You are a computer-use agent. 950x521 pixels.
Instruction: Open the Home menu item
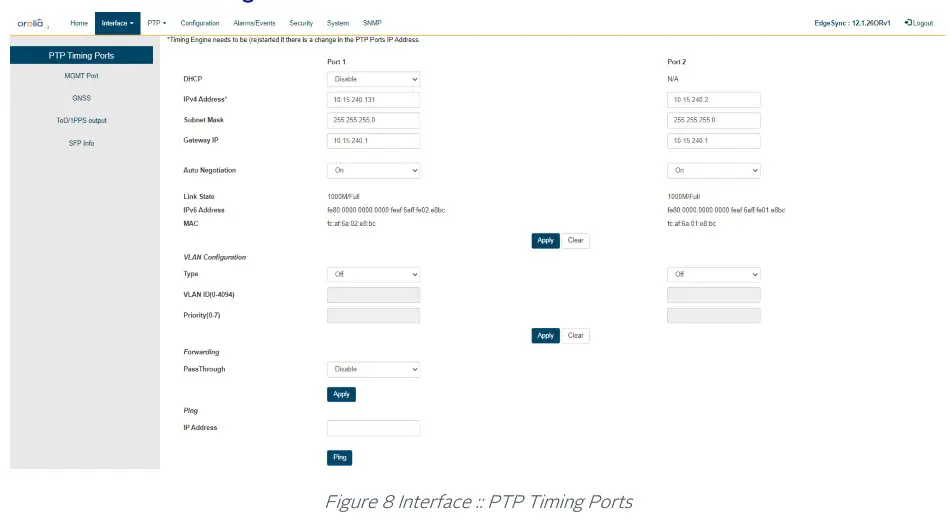coord(79,23)
